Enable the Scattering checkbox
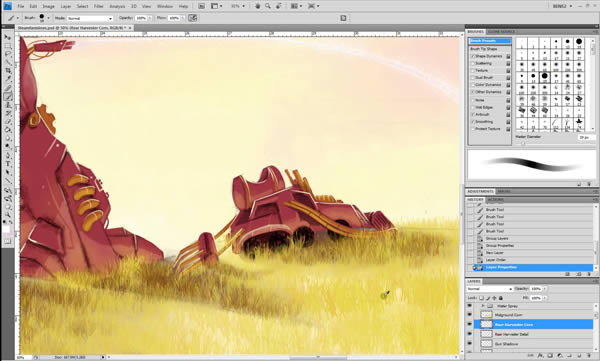Screen dimensions: 600x361 click(473, 64)
